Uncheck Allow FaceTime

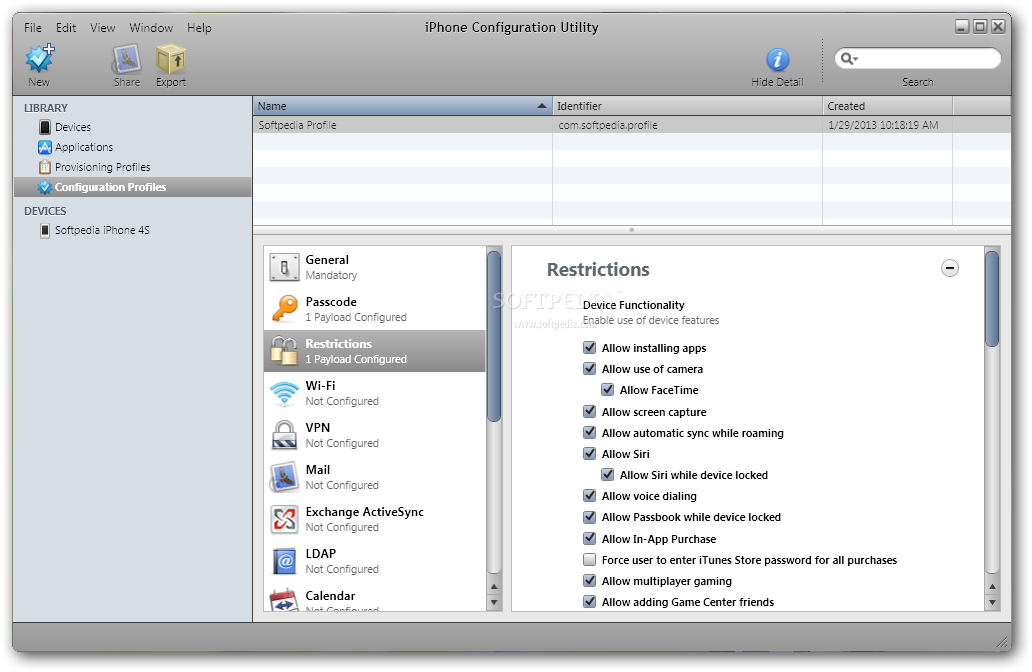pyautogui.click(x=607, y=390)
